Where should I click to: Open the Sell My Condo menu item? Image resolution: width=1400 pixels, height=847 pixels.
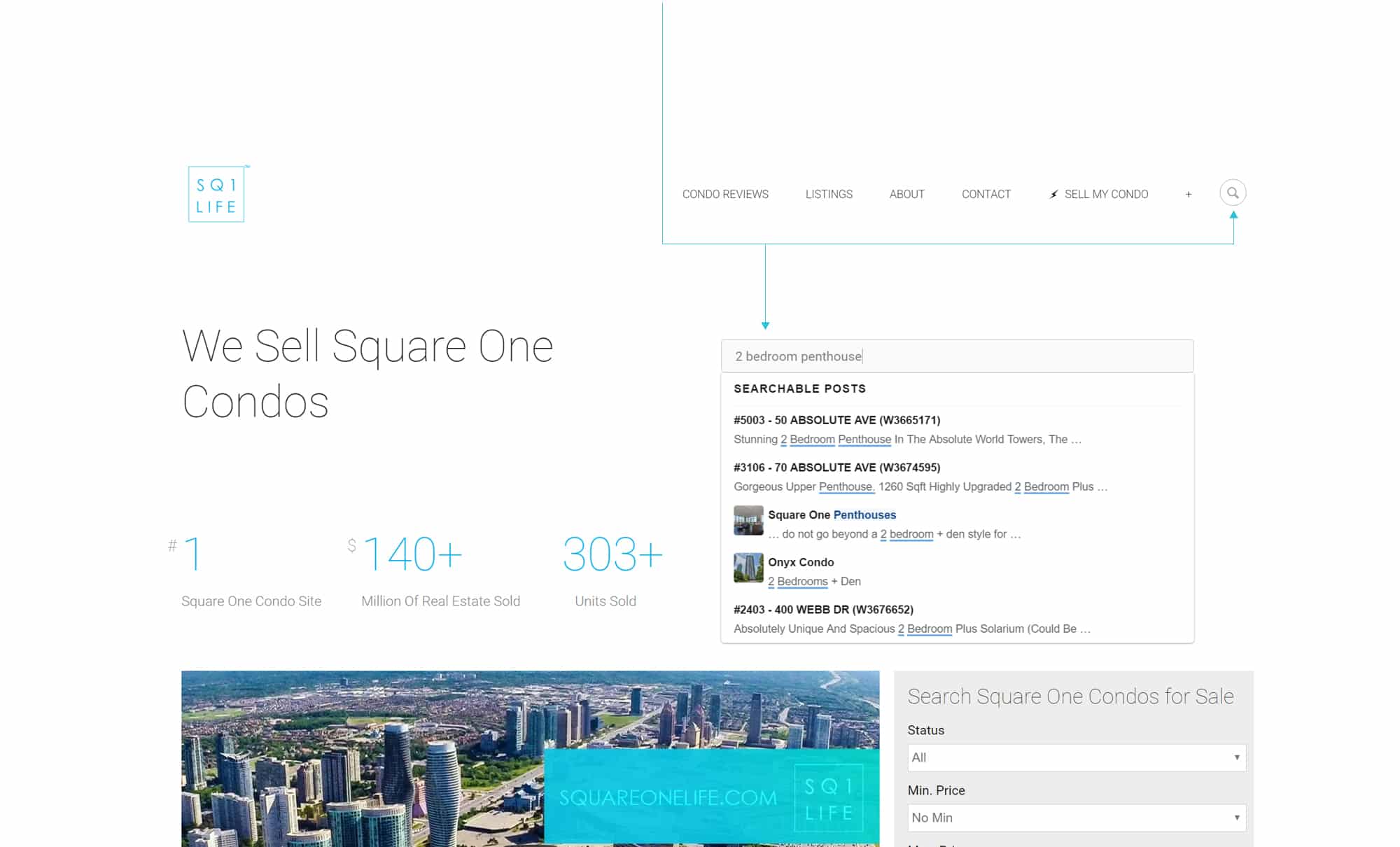(x=1106, y=195)
